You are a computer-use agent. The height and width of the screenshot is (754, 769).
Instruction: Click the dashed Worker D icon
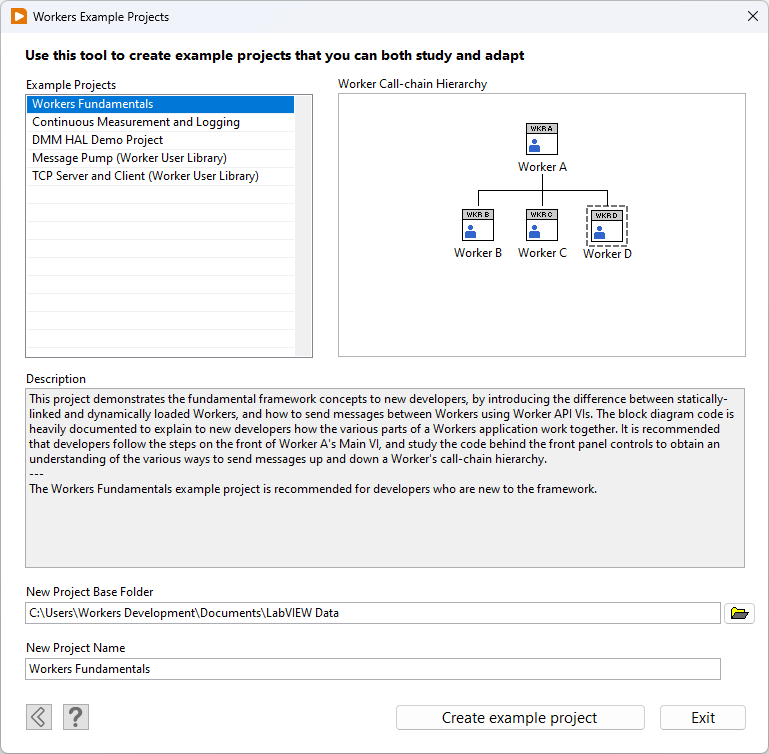click(606, 225)
